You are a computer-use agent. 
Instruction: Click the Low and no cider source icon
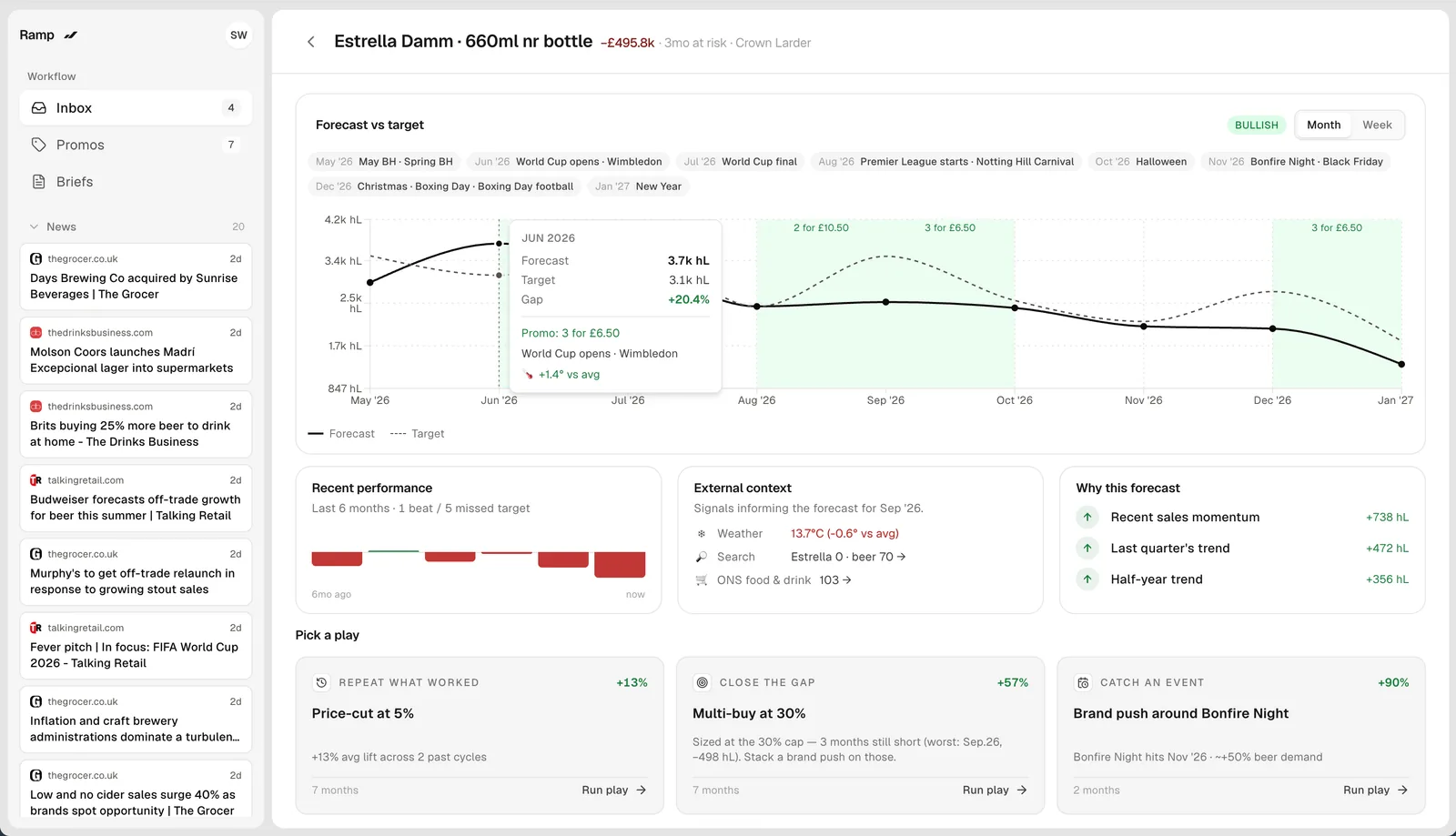[36, 775]
